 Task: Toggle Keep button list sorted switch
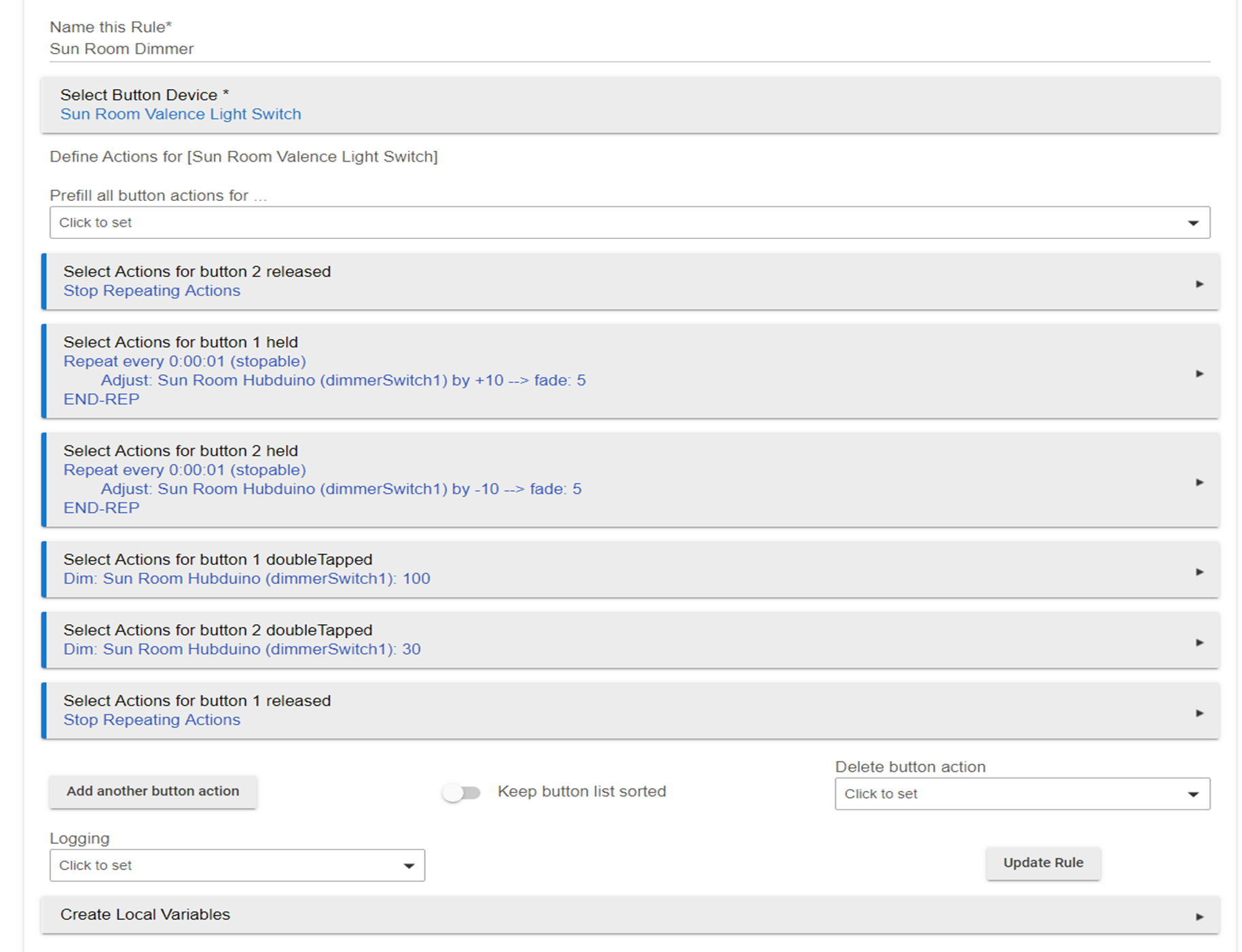point(462,792)
